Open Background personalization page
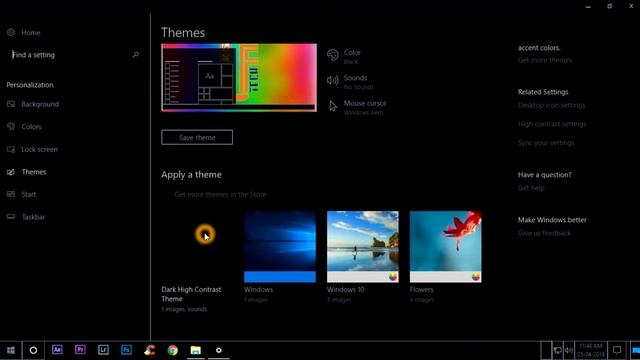 coord(33,104)
